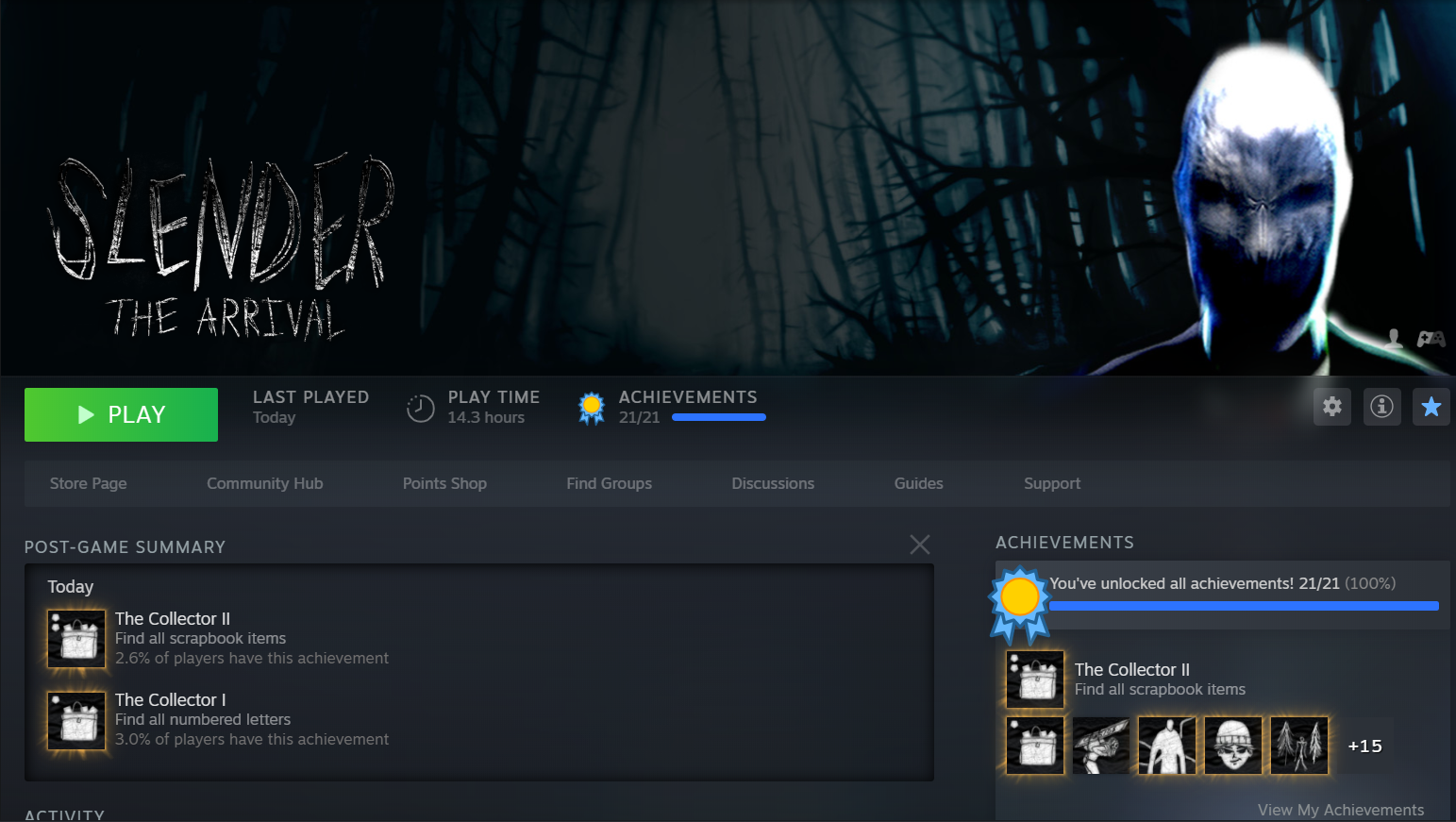
Task: Show the +15 more achievements
Action: (x=1365, y=746)
